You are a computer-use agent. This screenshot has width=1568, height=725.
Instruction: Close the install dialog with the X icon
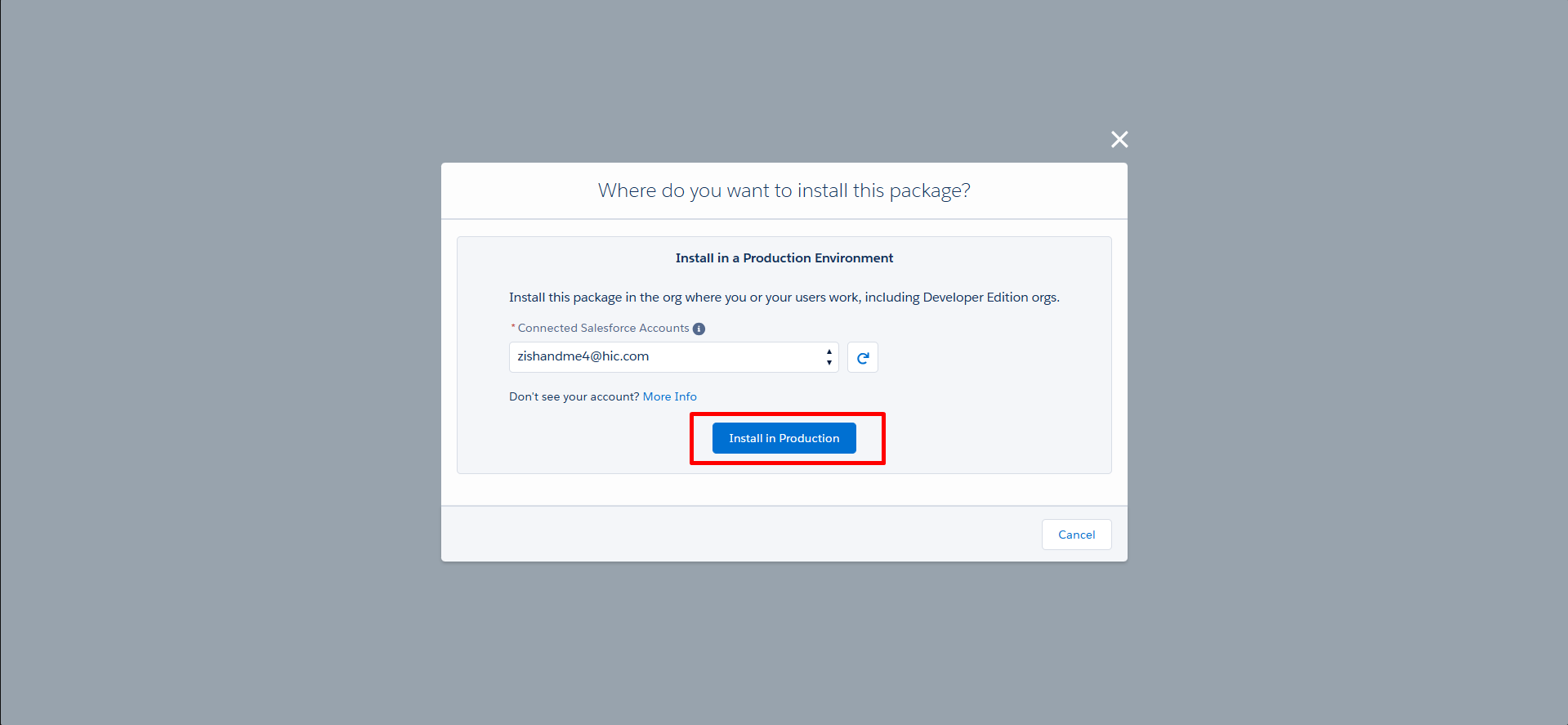click(1119, 140)
